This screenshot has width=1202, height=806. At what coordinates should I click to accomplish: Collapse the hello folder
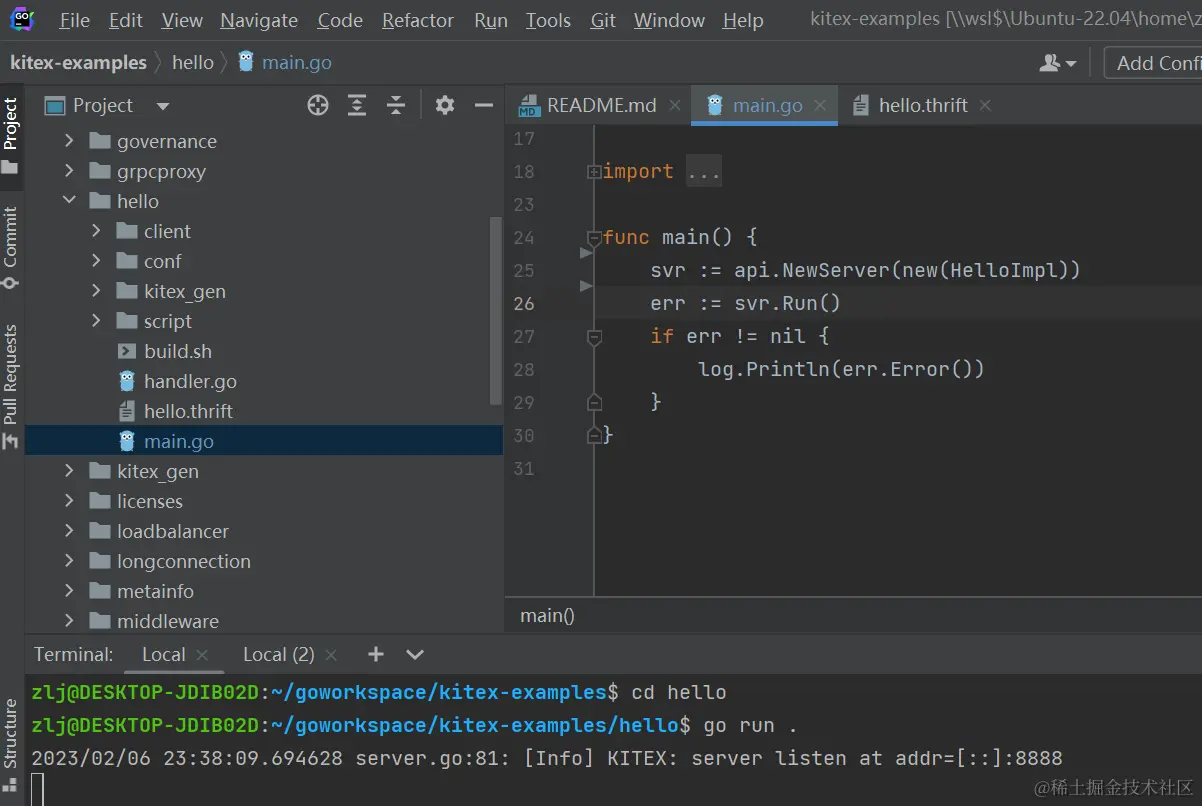[x=69, y=201]
